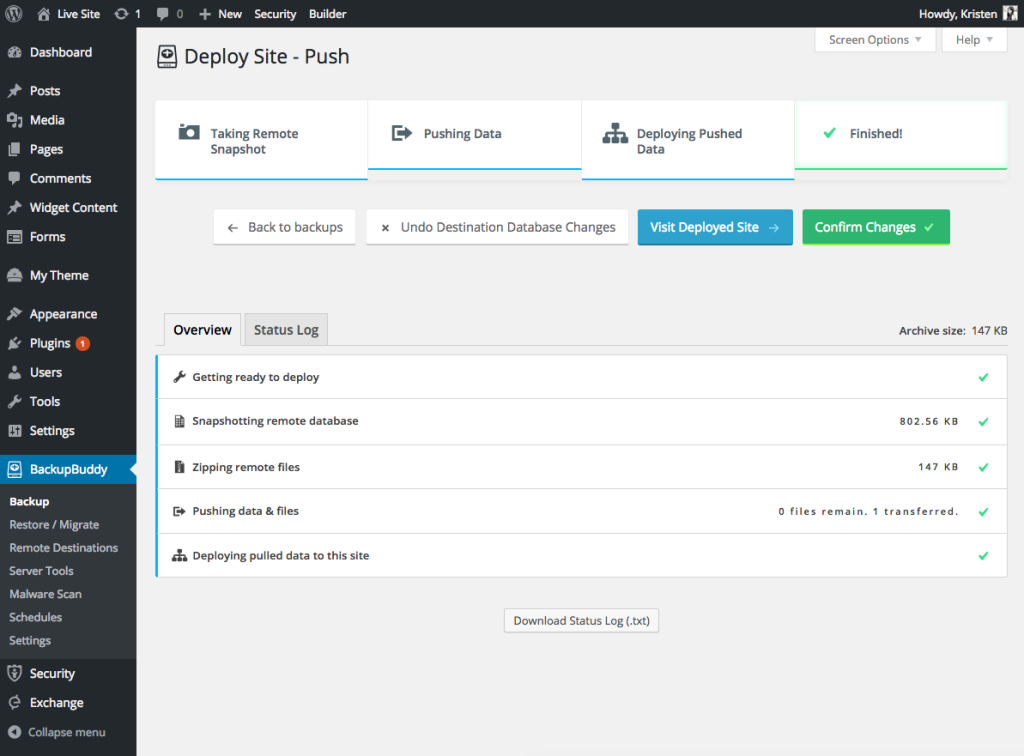
Task: Click the Tools wrench icon in sidebar
Action: click(14, 402)
